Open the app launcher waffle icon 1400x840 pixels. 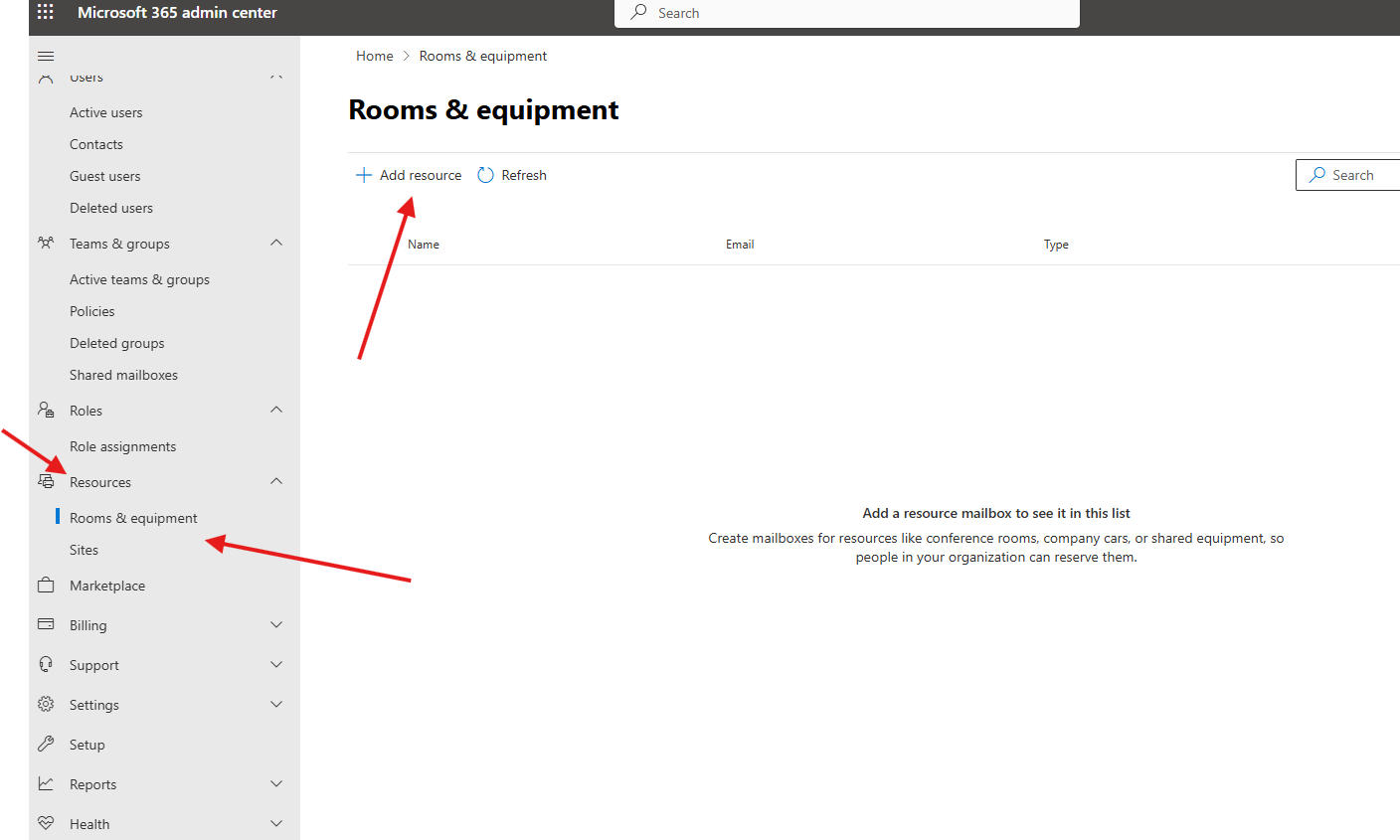tap(46, 13)
